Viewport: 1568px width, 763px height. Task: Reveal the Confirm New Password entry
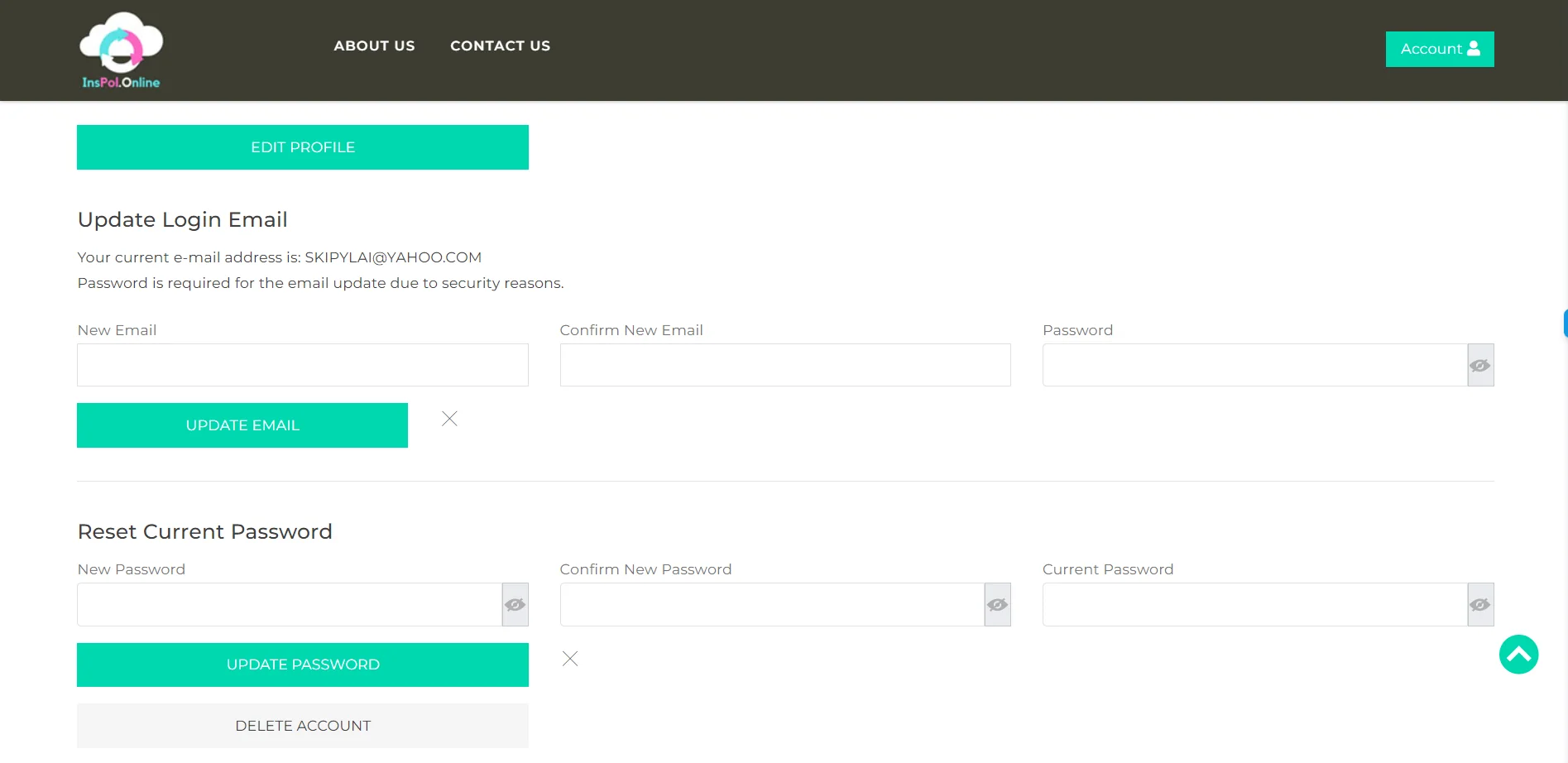(997, 605)
